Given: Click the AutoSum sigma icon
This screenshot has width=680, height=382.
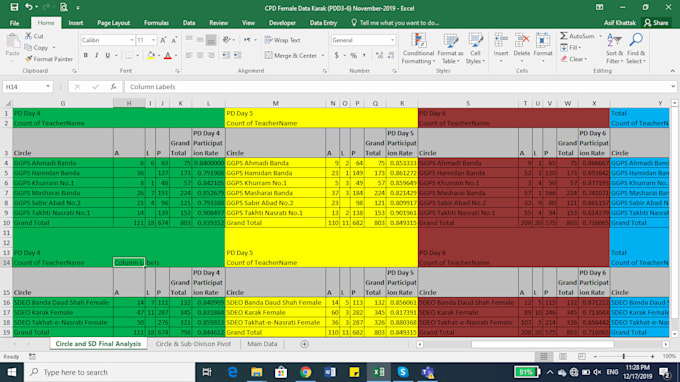Looking at the screenshot, I should (x=564, y=36).
